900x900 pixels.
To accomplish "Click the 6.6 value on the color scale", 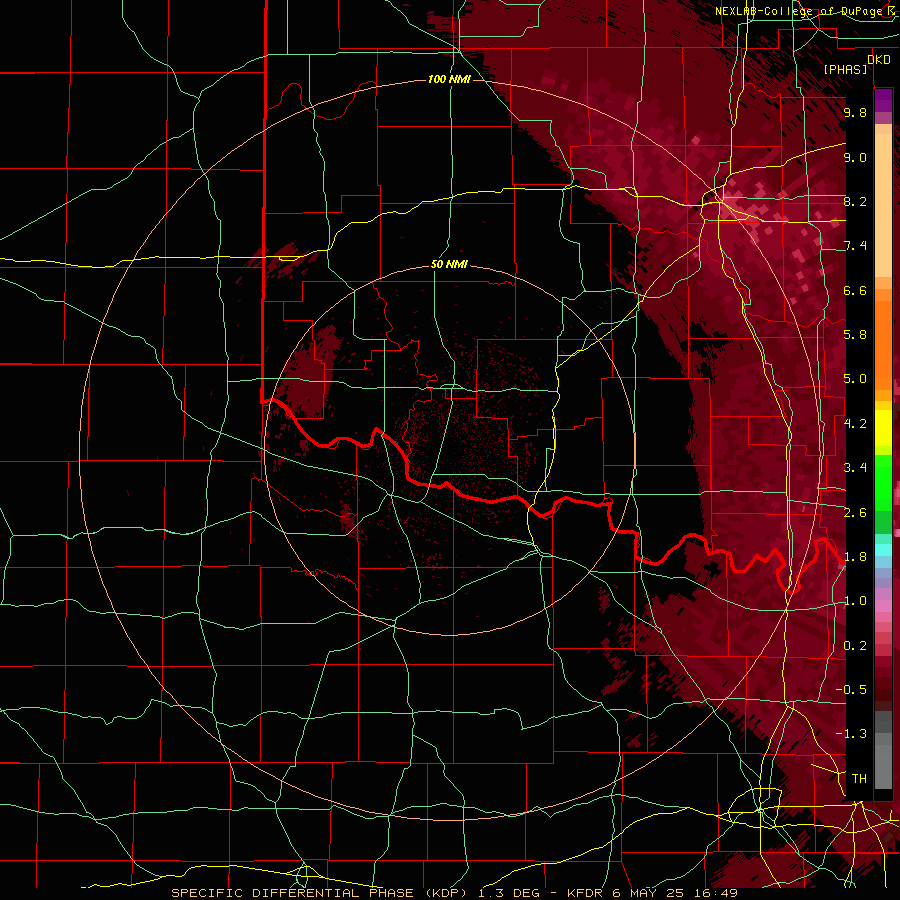I will [855, 290].
